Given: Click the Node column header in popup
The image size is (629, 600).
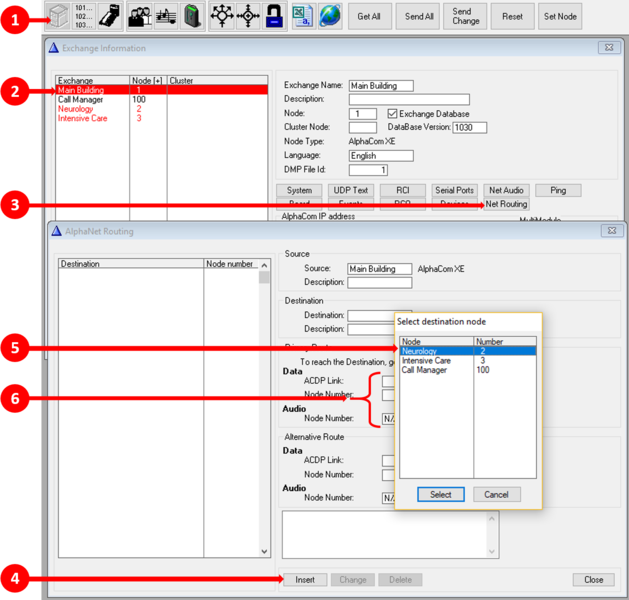Looking at the screenshot, I should tap(436, 341).
